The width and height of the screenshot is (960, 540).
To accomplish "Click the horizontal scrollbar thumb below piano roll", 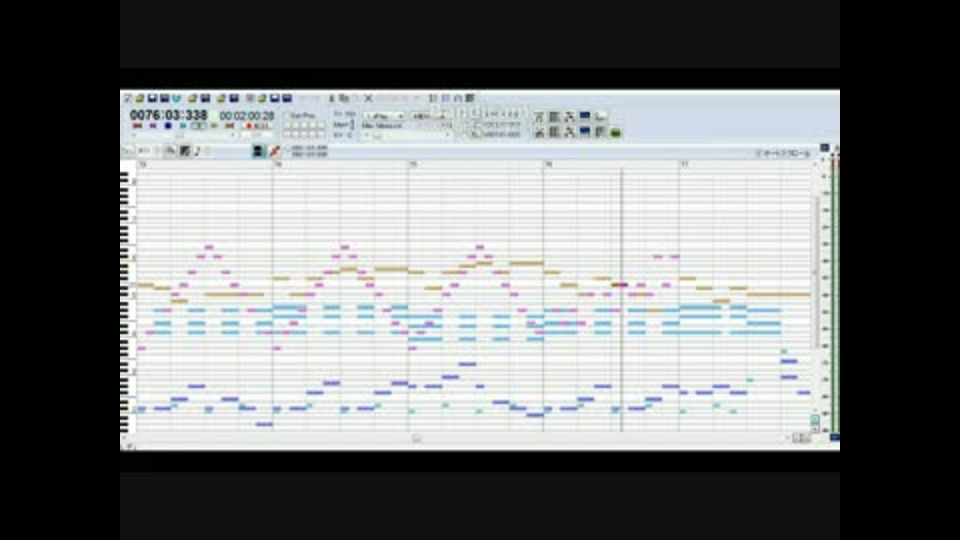I will (x=416, y=438).
